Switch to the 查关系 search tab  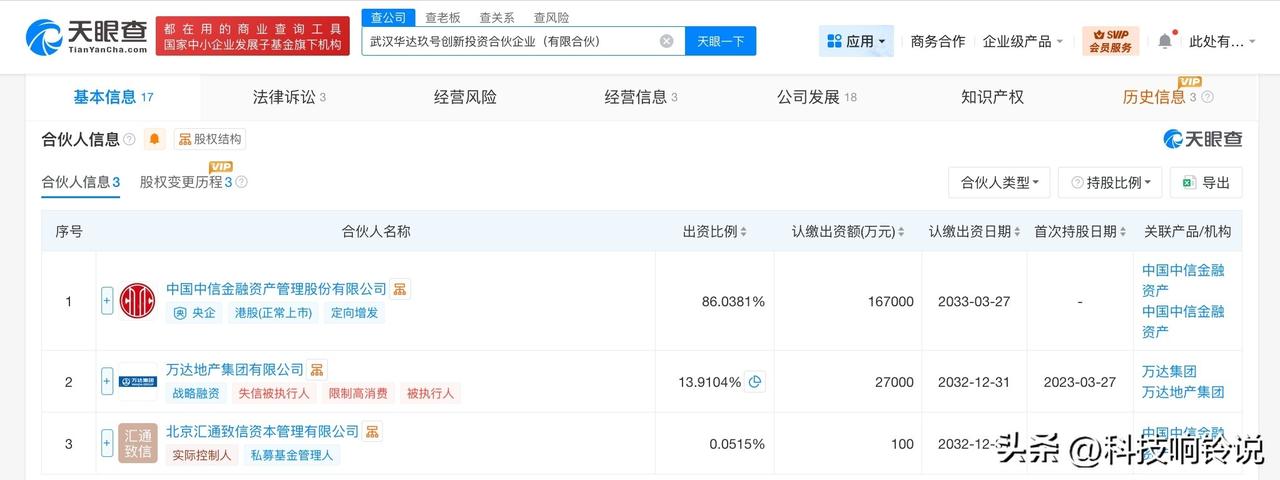tap(496, 17)
